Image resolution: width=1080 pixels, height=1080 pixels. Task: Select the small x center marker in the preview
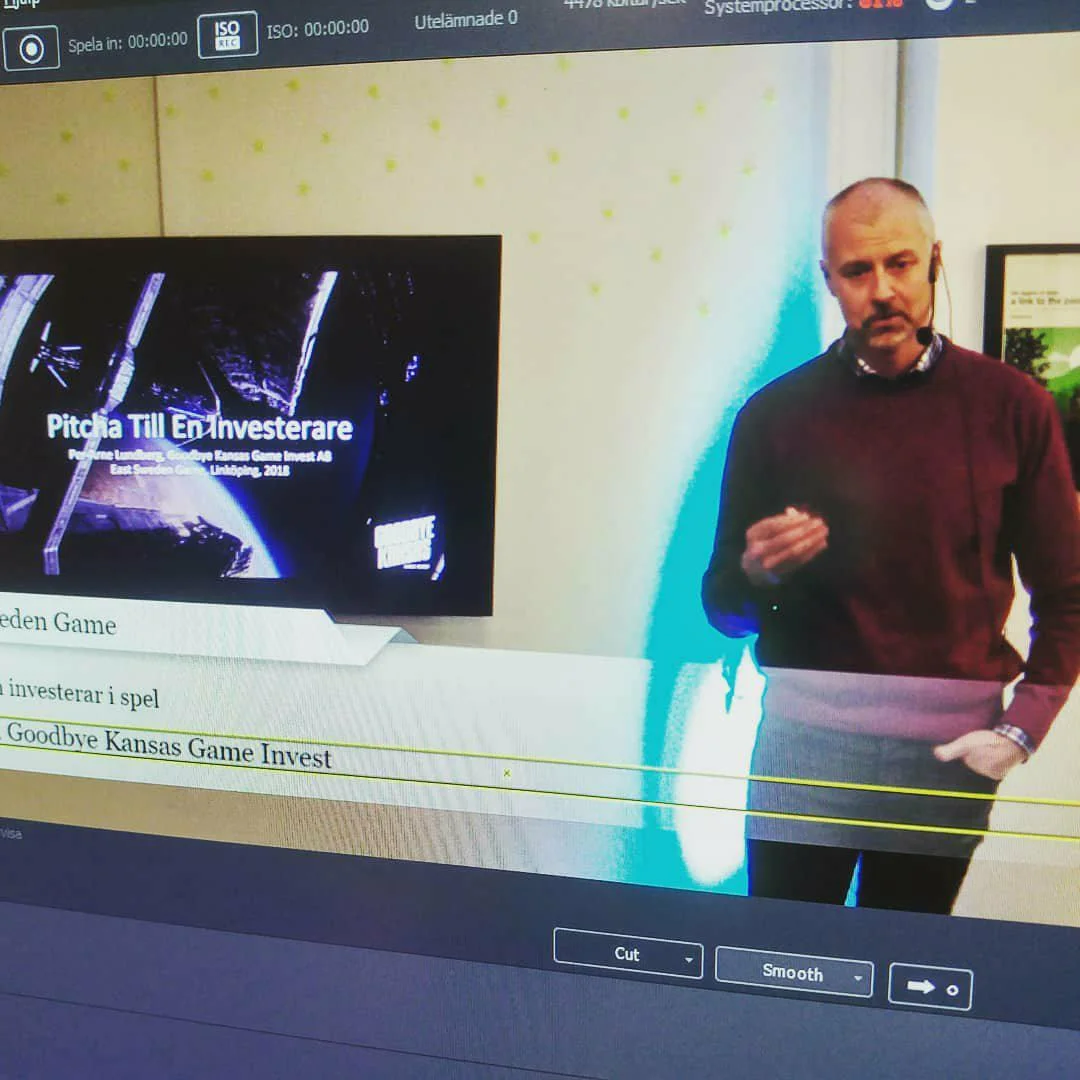(x=507, y=773)
